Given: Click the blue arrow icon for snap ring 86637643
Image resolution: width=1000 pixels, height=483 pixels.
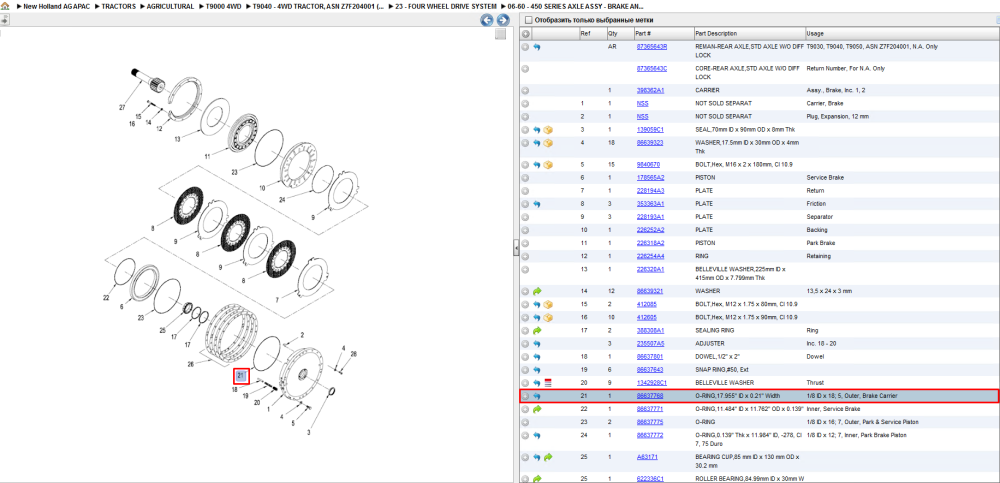Looking at the screenshot, I should (537, 369).
